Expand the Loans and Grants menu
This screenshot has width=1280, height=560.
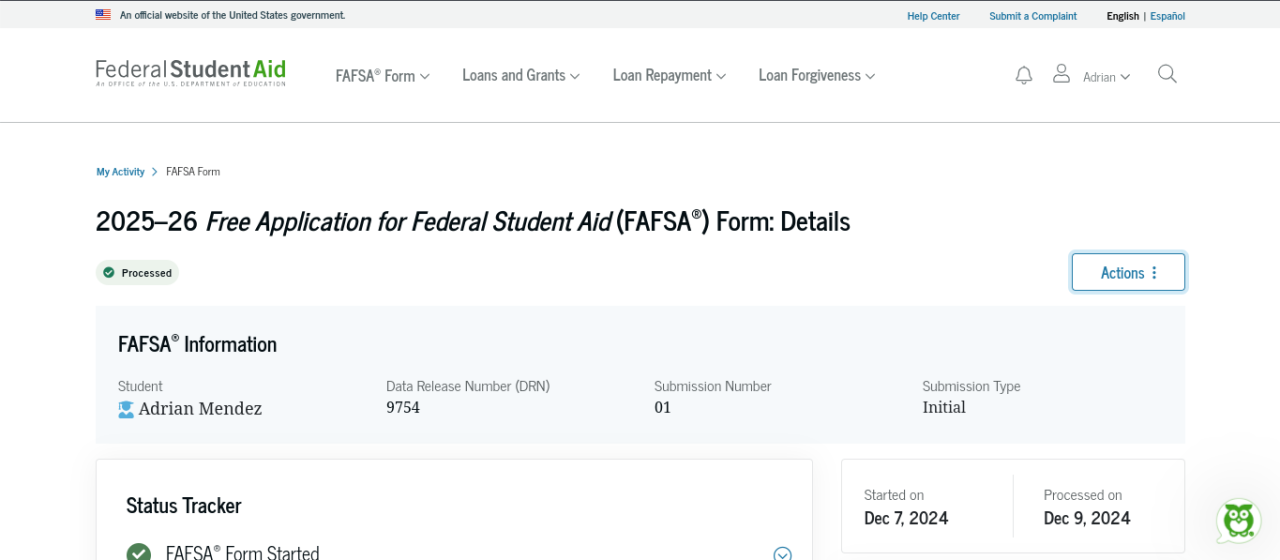point(520,76)
